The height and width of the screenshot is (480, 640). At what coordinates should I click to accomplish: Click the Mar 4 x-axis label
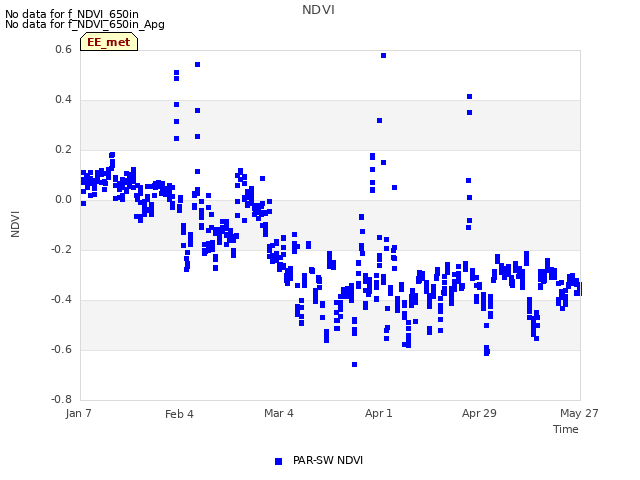pos(279,413)
